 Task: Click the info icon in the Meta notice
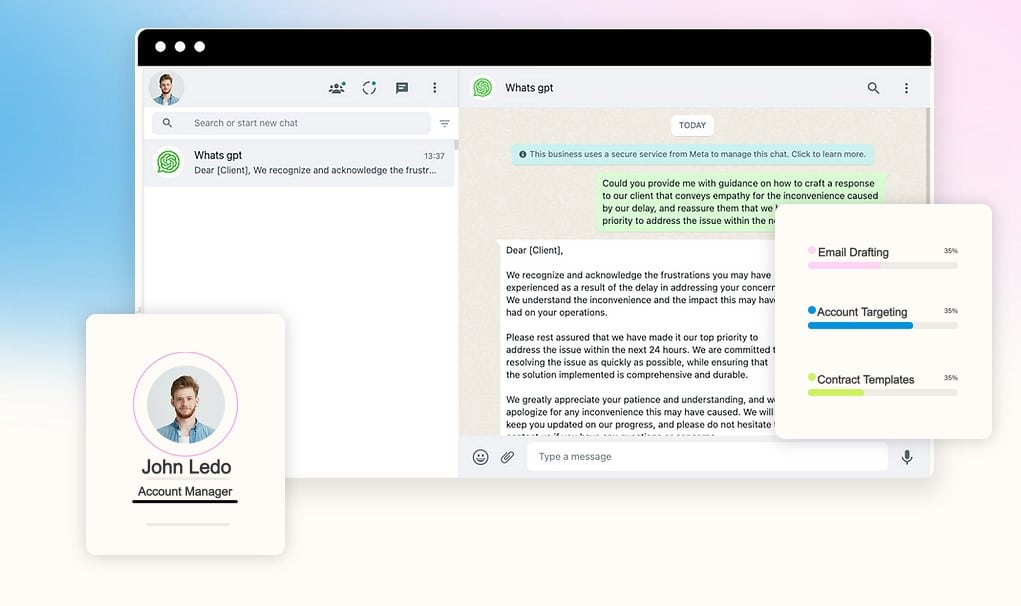tap(522, 154)
